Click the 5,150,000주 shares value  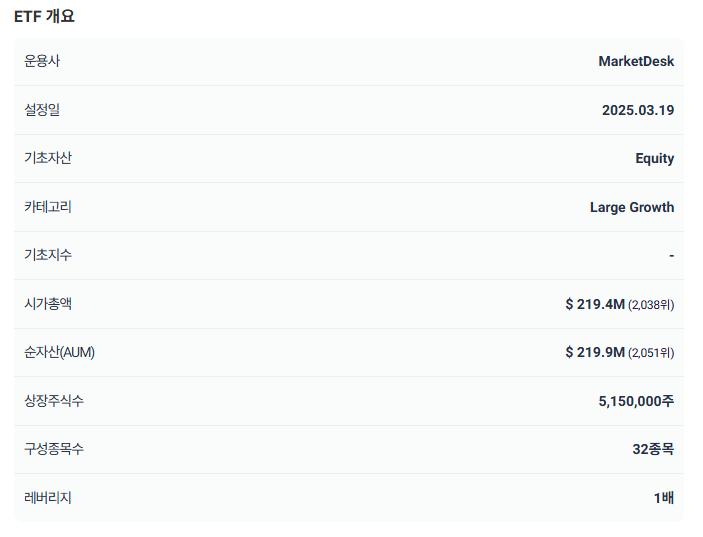636,401
